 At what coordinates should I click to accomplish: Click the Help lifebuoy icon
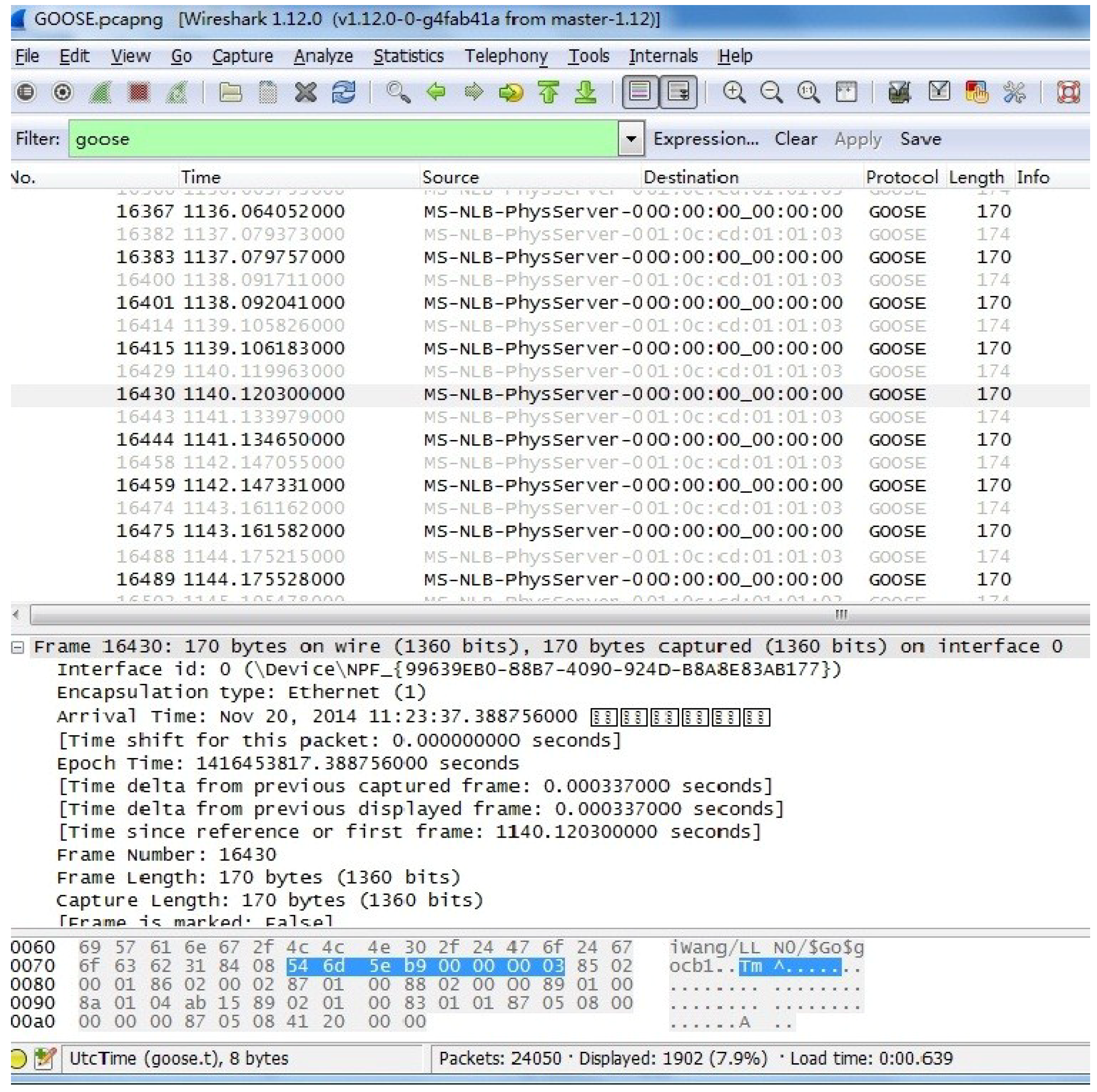pos(1068,92)
